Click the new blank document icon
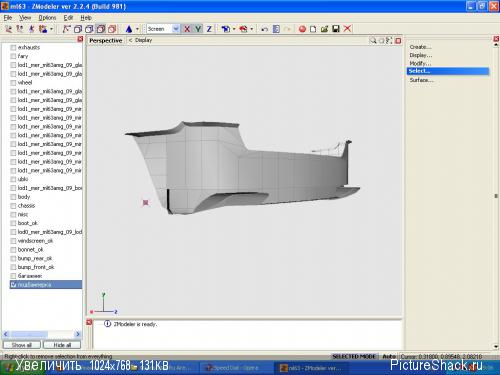The image size is (500, 375). point(313,29)
